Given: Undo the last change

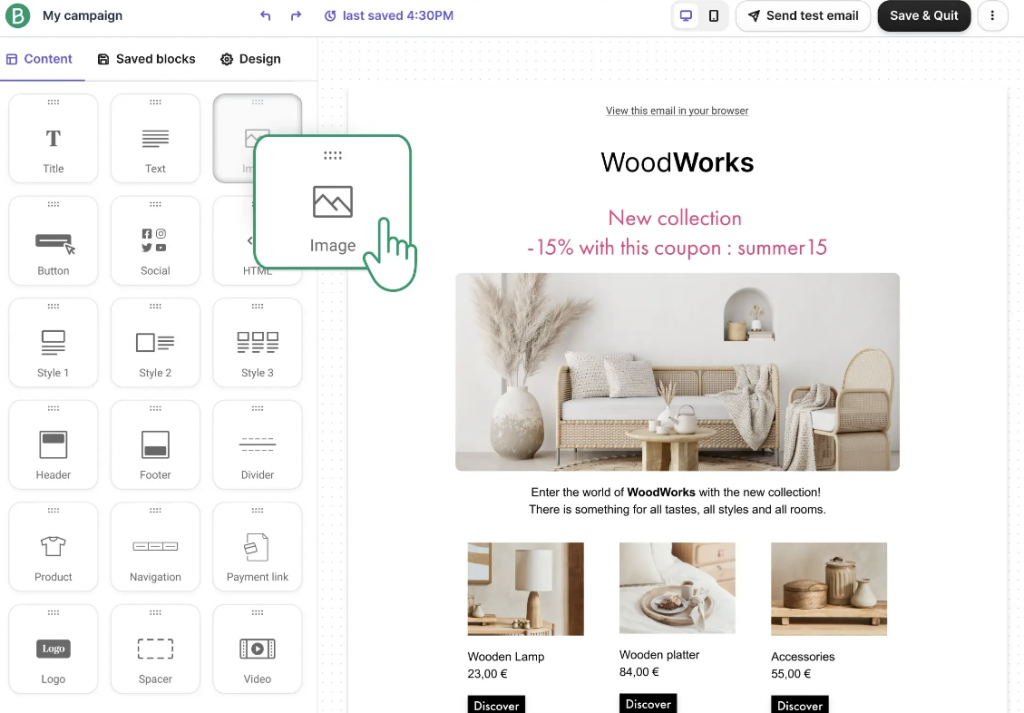Looking at the screenshot, I should tap(266, 15).
